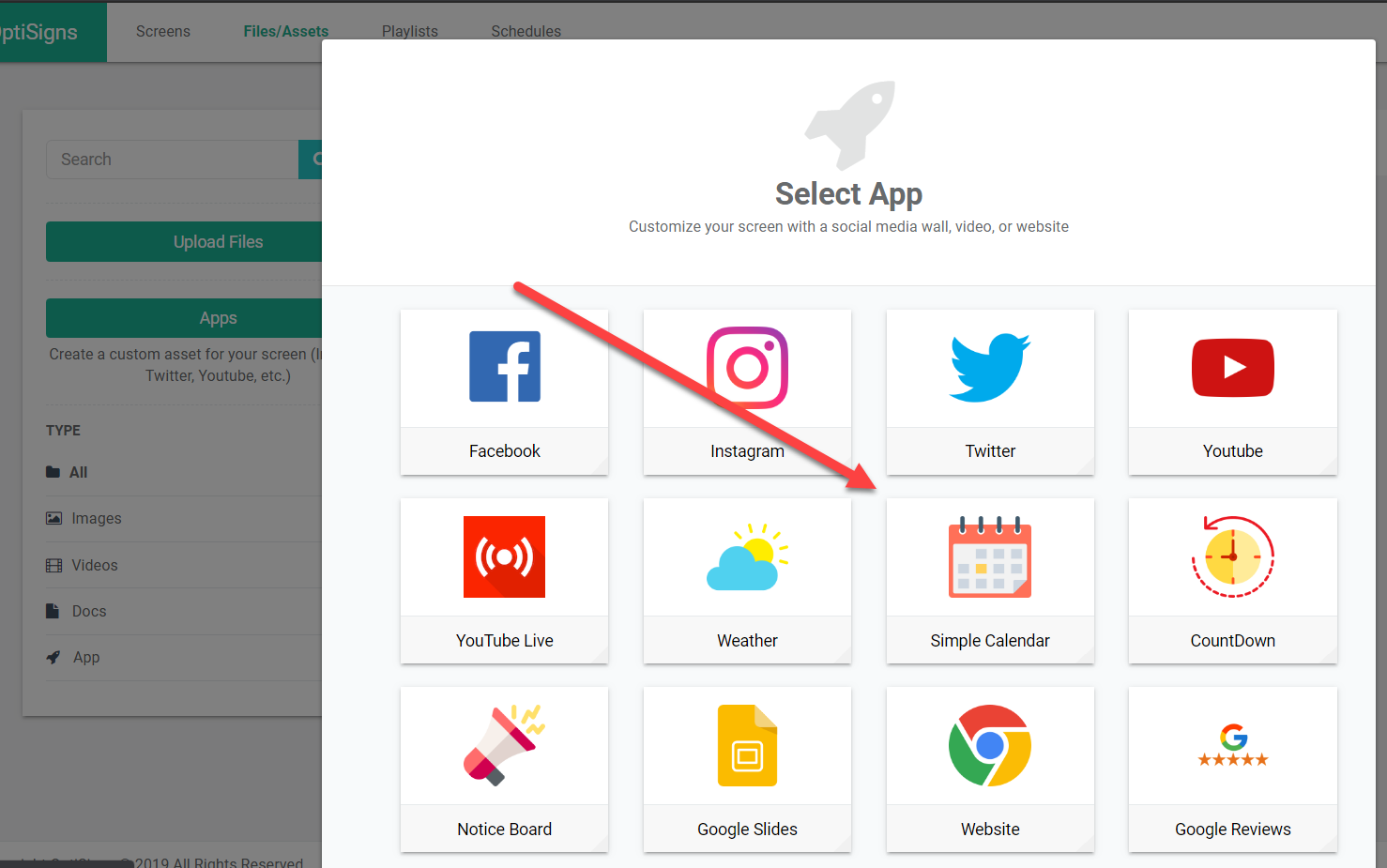Choose the Google Slides app icon
This screenshot has width=1387, height=868.
(747, 745)
